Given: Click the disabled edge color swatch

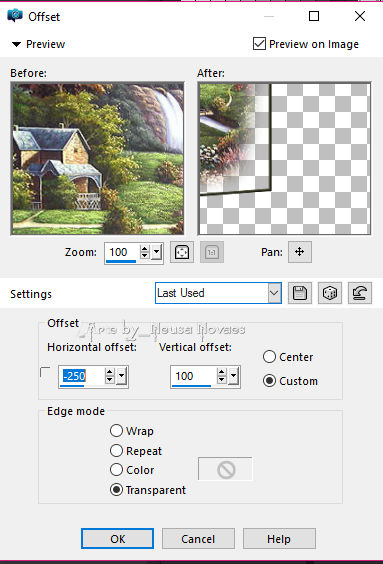Looking at the screenshot, I should click(x=225, y=469).
